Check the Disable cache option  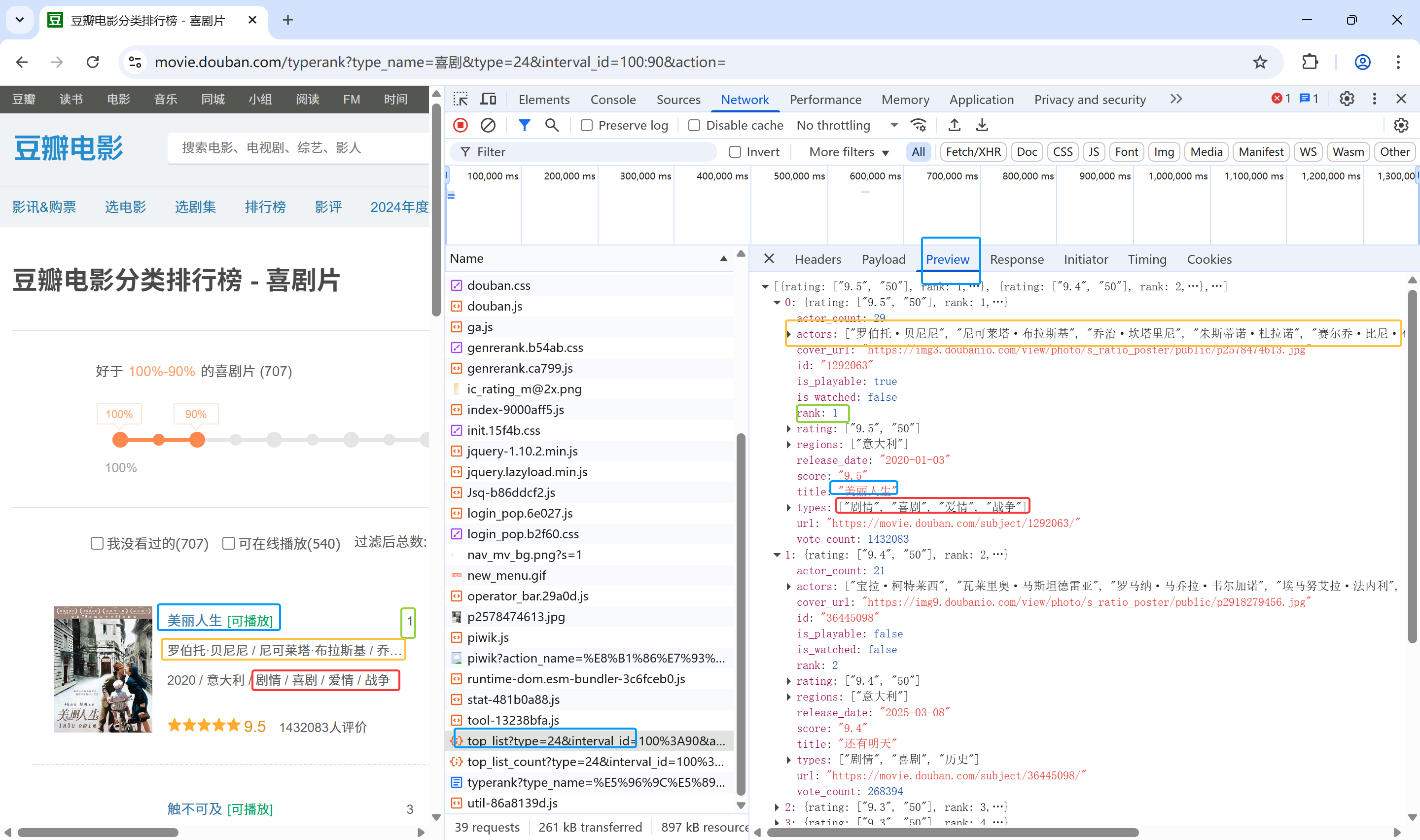click(694, 126)
